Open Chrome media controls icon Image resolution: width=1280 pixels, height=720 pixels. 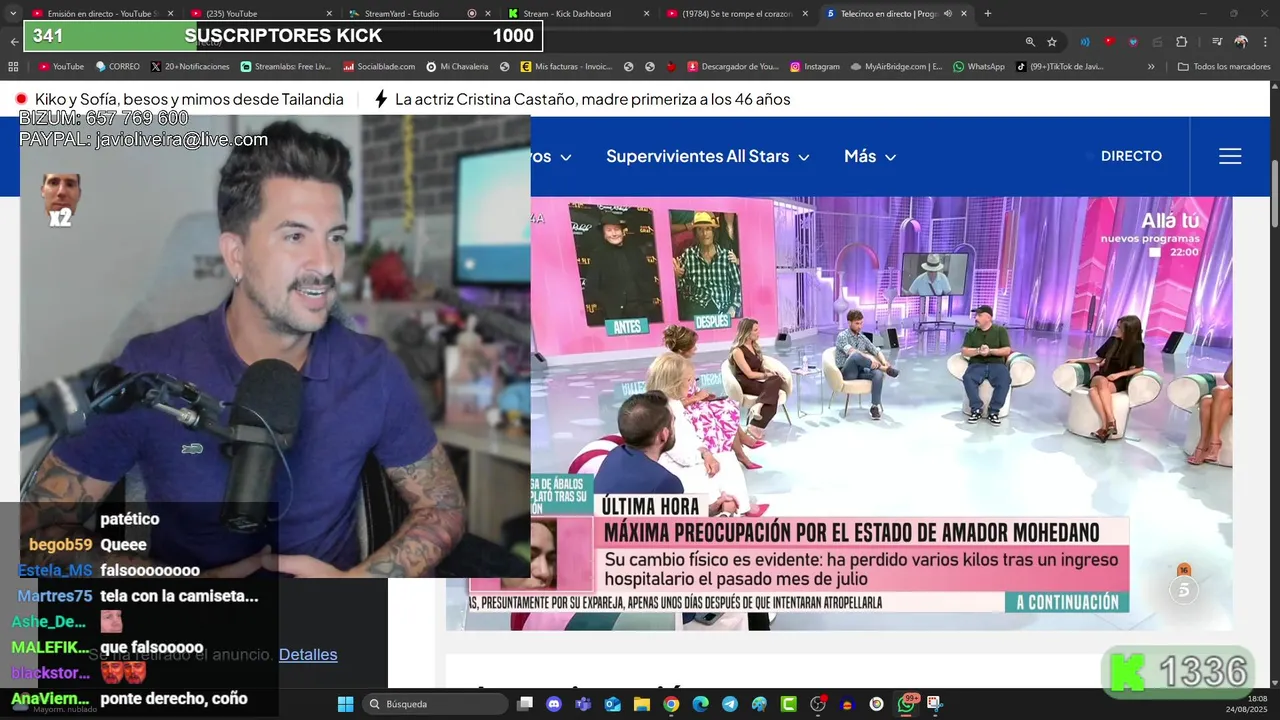pyautogui.click(x=1217, y=42)
